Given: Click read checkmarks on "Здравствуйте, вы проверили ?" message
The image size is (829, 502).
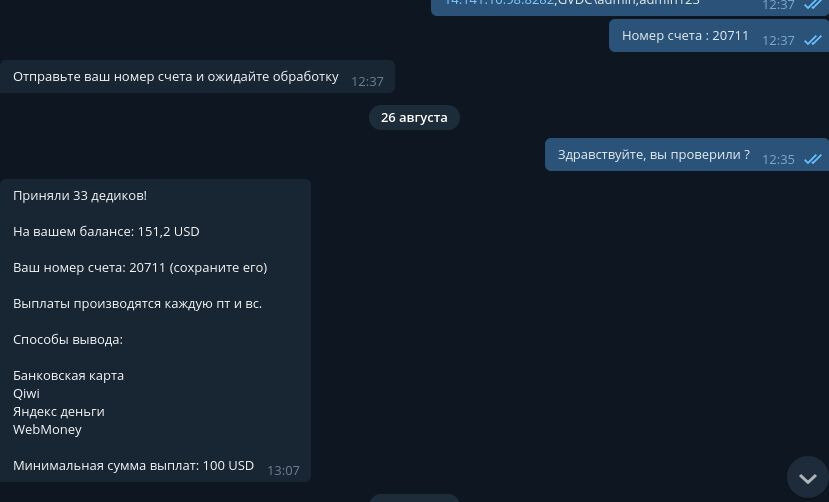Looking at the screenshot, I should coord(813,159).
